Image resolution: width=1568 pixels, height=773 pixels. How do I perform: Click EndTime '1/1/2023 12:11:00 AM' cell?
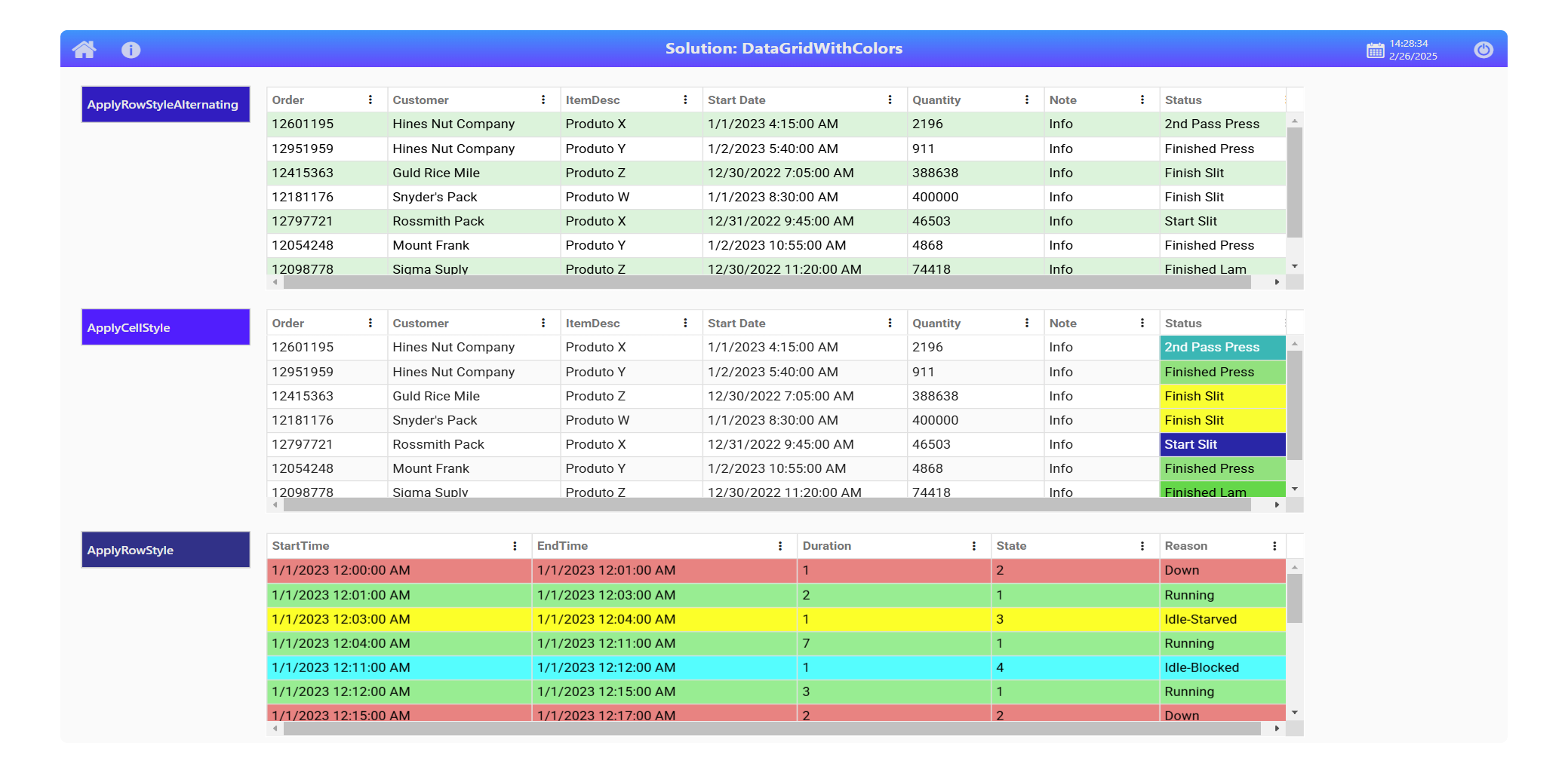coord(606,643)
